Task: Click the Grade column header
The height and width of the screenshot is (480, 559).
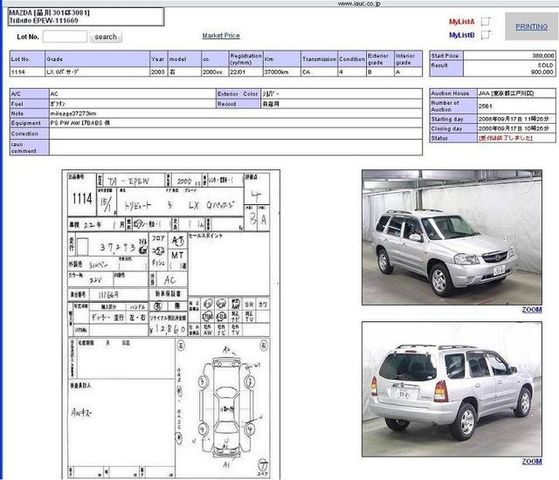Action: point(97,59)
